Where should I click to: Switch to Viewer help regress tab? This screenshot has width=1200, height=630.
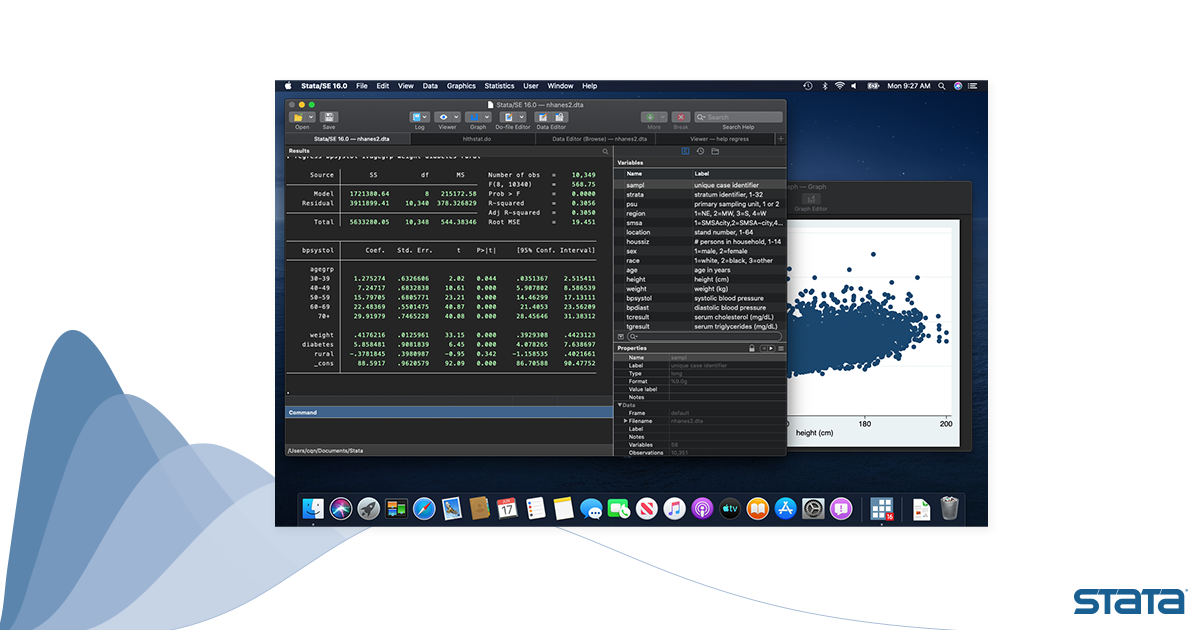[718, 139]
